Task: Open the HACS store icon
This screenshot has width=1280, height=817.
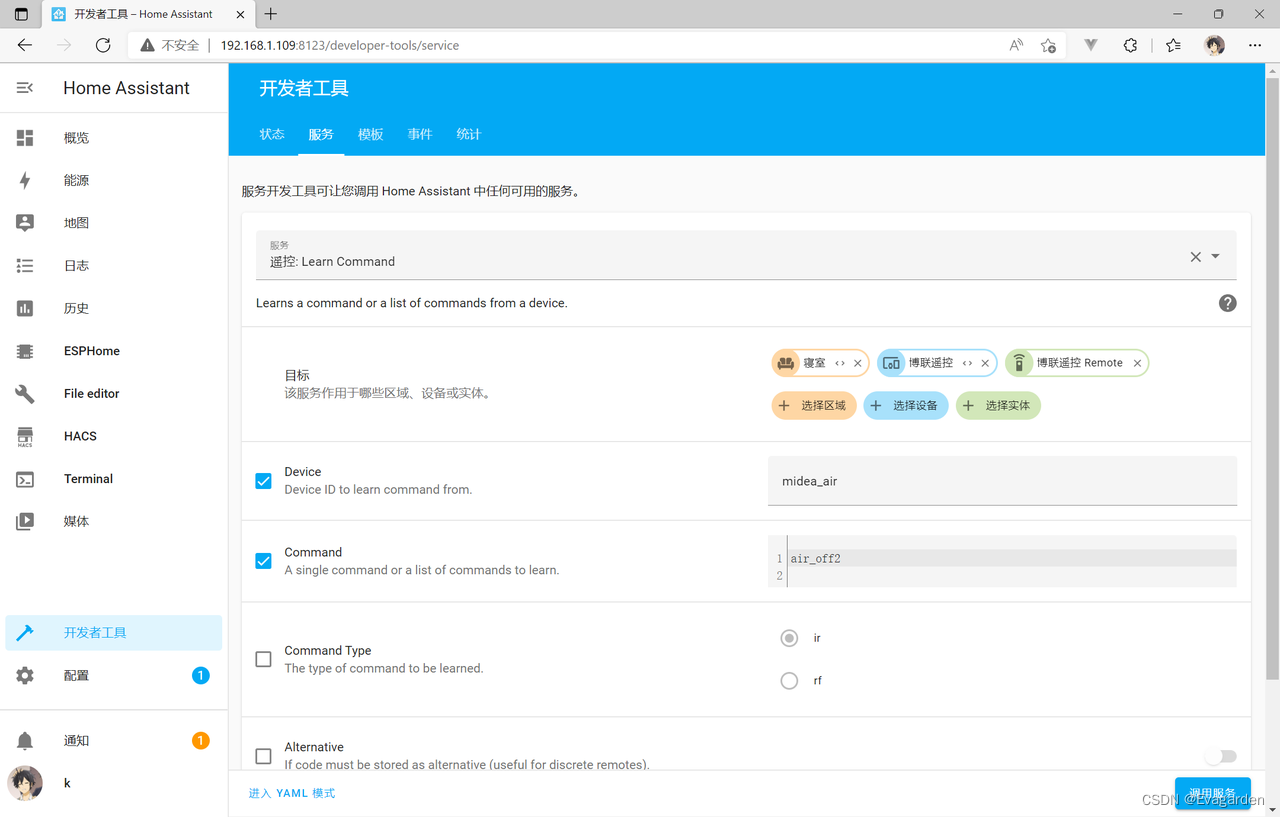Action: [x=25, y=436]
